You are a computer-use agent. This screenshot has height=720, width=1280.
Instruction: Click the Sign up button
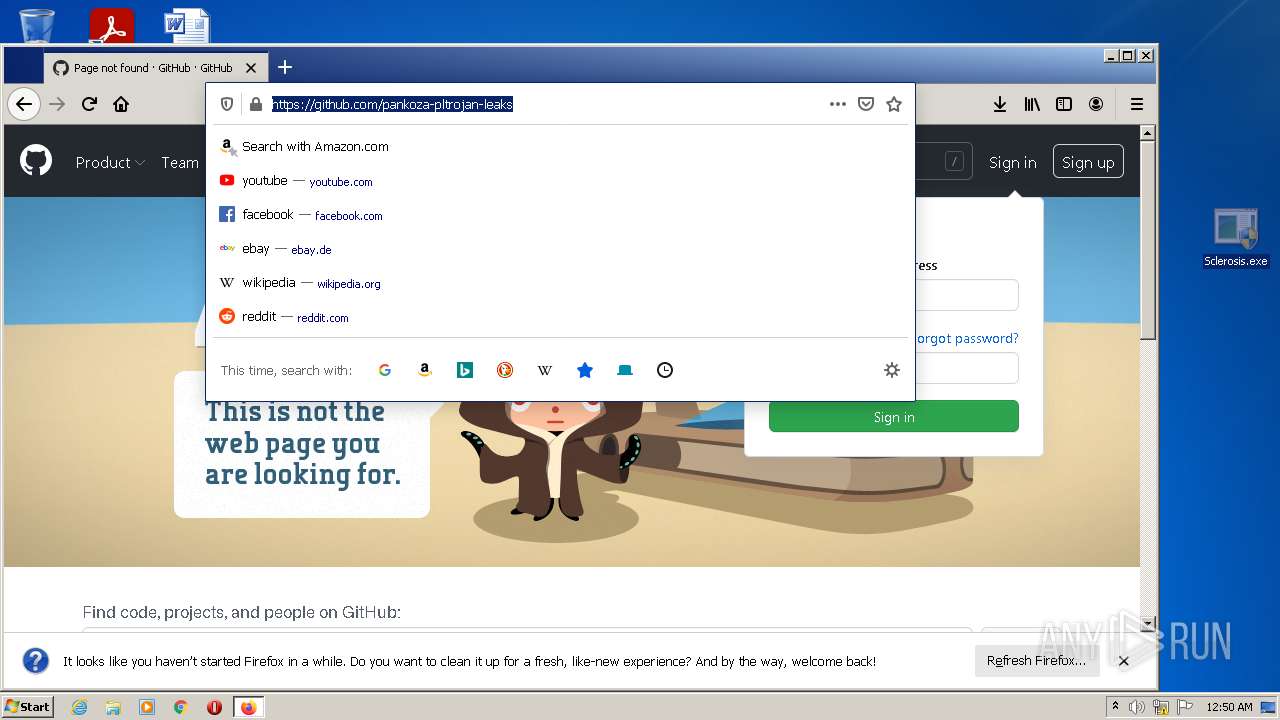(1088, 162)
